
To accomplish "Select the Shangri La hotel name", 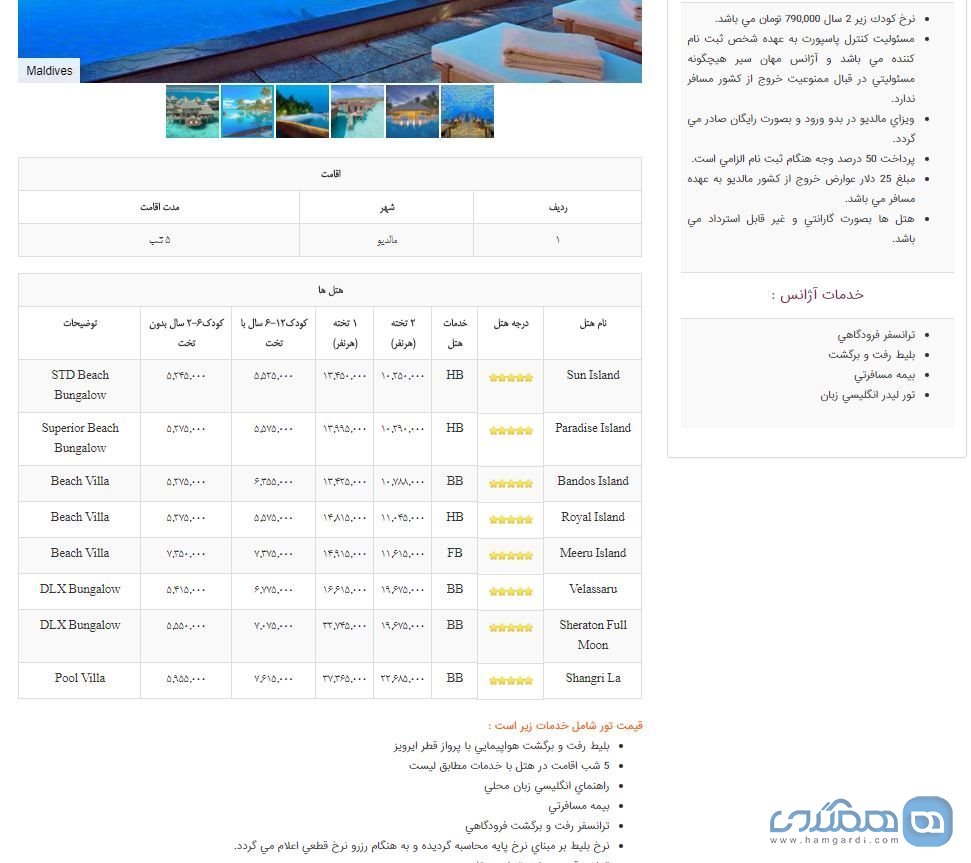I will click(593, 679).
